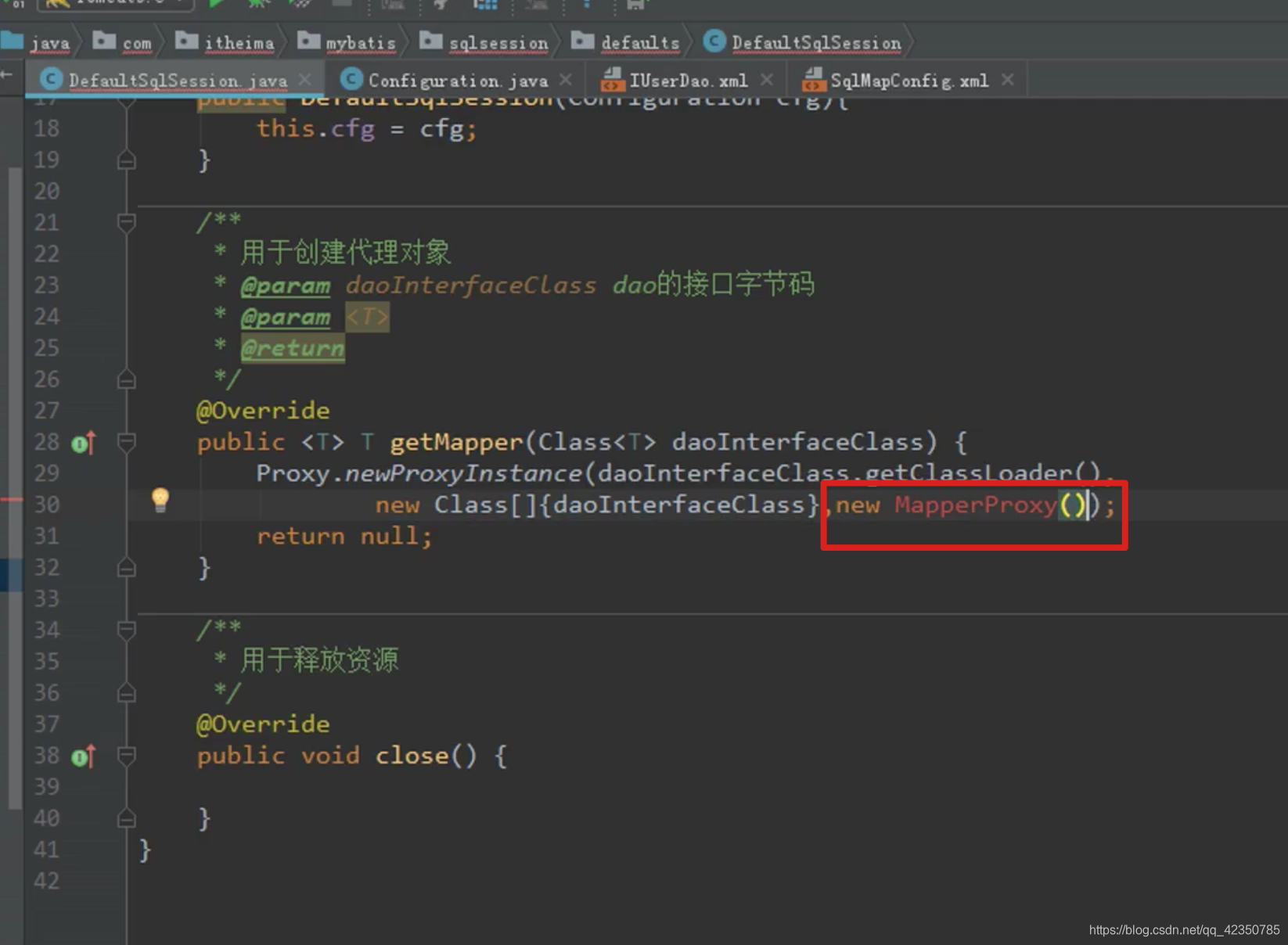Click the getClassLoader() call on line 29
1288x945 pixels.
click(984, 473)
